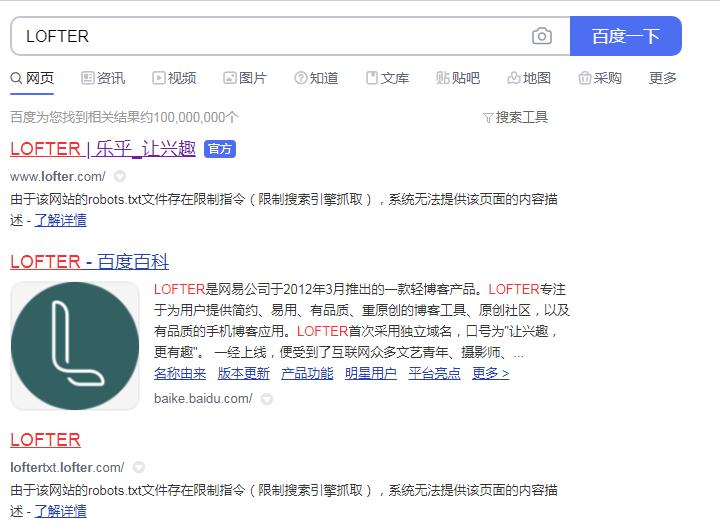Screen dimensions: 720x530
Task: Open the 版本更新 sublink
Action: pyautogui.click(x=243, y=373)
